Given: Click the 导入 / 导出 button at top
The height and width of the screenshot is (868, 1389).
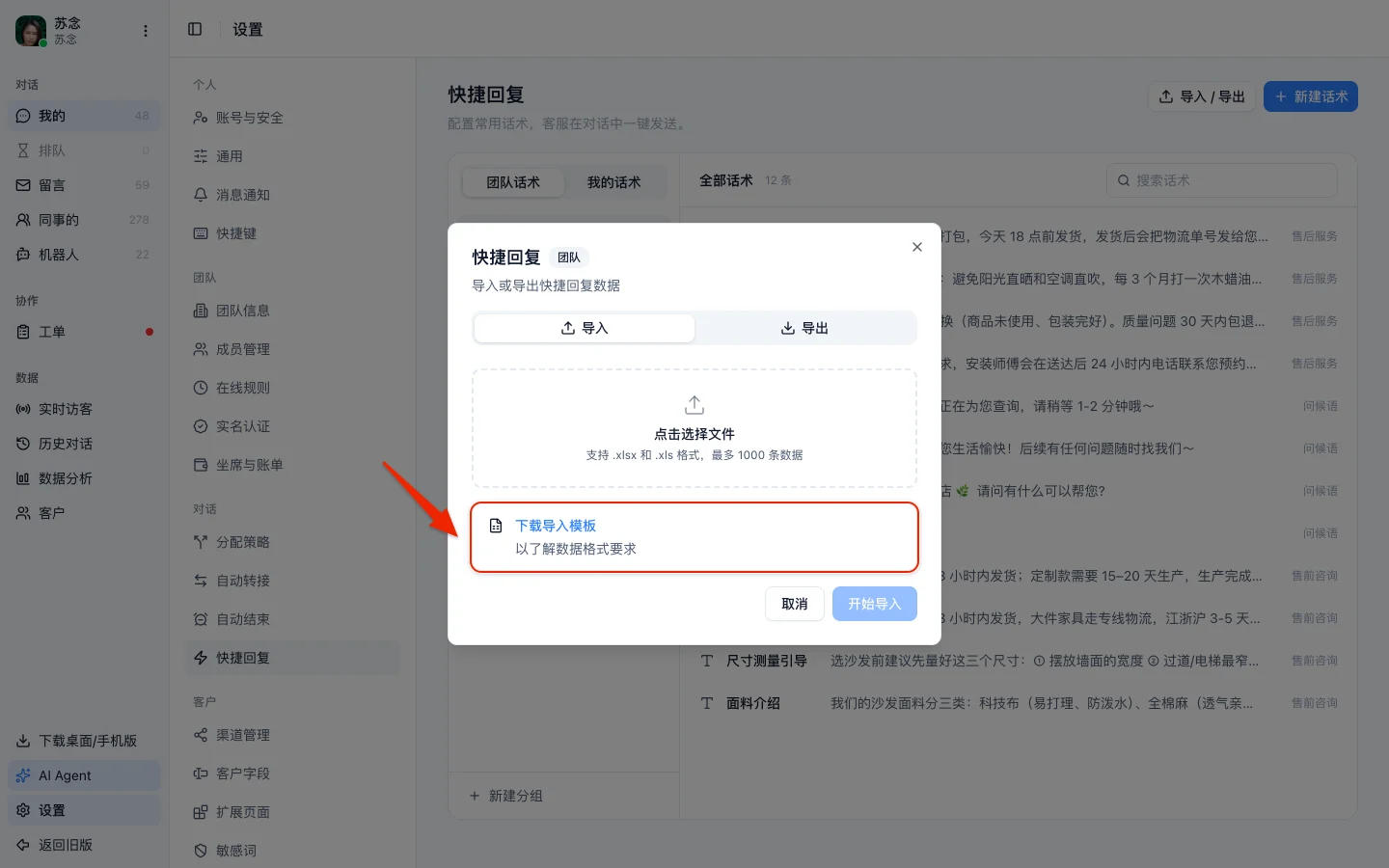Looking at the screenshot, I should pyautogui.click(x=1202, y=96).
